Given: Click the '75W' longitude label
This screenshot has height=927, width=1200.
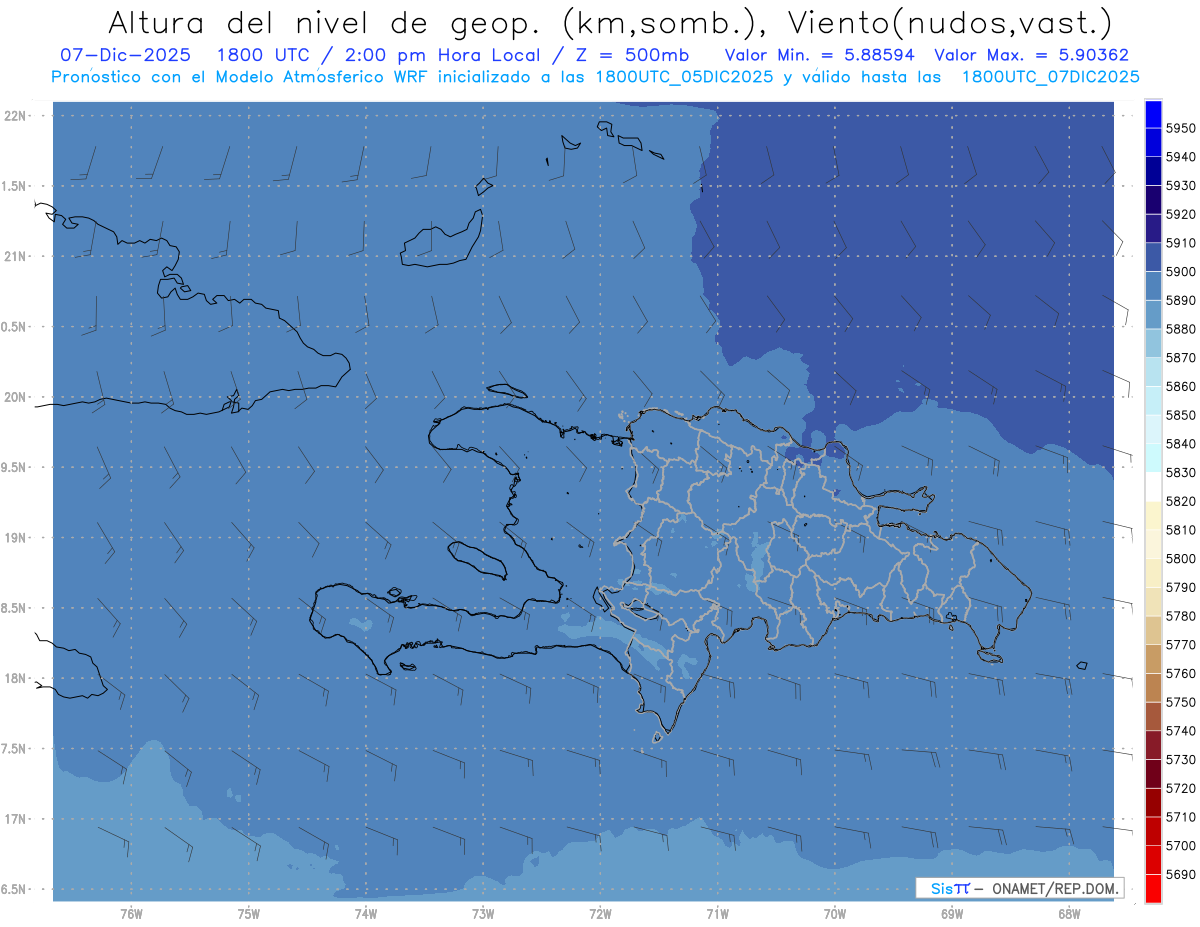Looking at the screenshot, I should click(x=249, y=914).
